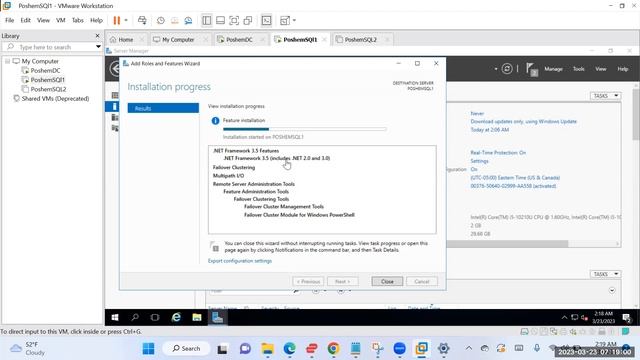Screen dimensions: 640x360
Task: Open Microsoft Edge on host taskbar
Action: 289,349
